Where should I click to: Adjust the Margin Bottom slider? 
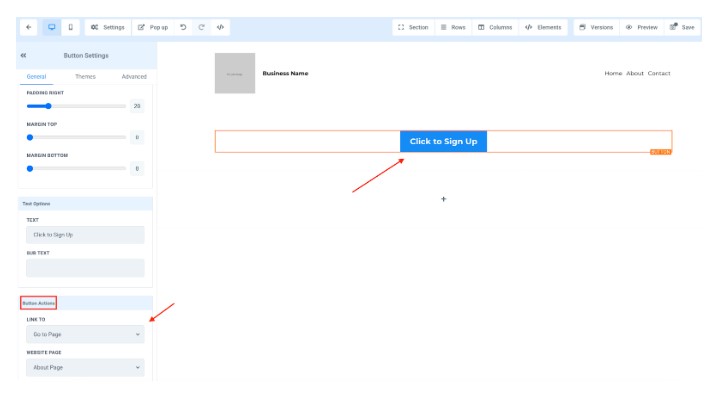point(76,168)
